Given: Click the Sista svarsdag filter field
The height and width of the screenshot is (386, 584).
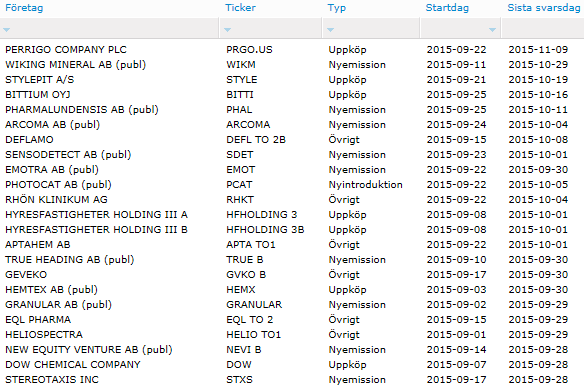Looking at the screenshot, I should point(543,28).
